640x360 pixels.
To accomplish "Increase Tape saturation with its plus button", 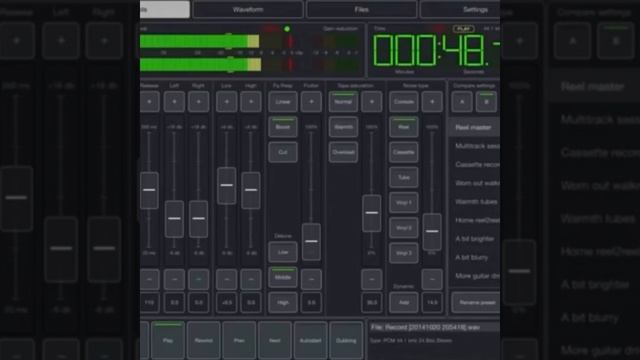I will (371, 102).
